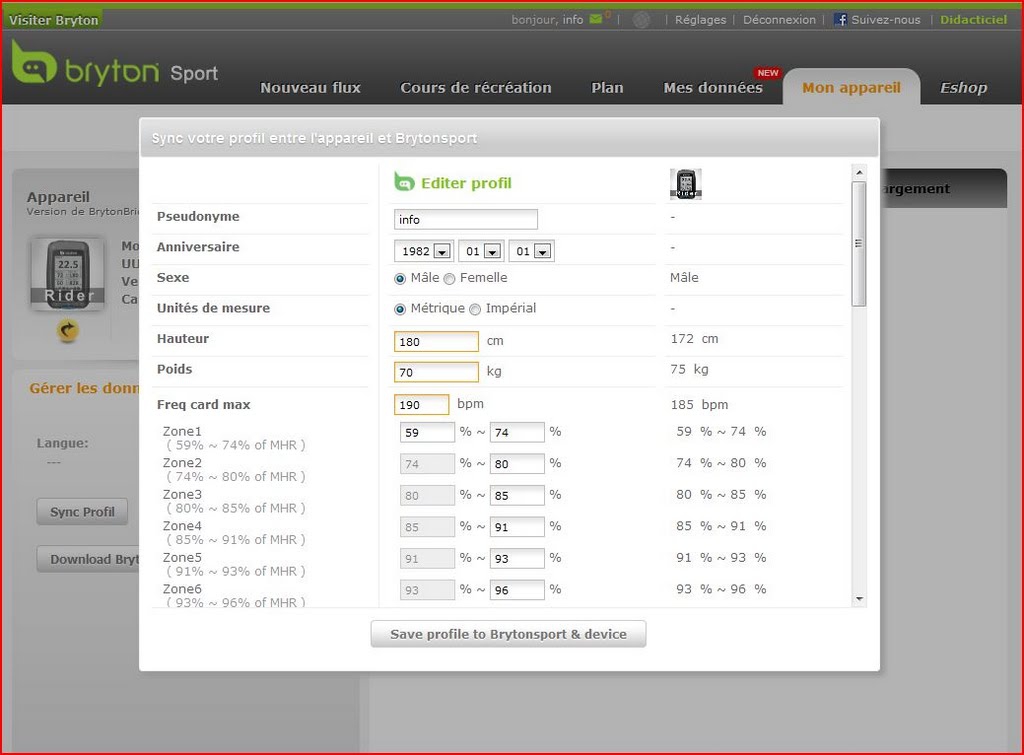Open the Réglages link

click(x=700, y=20)
